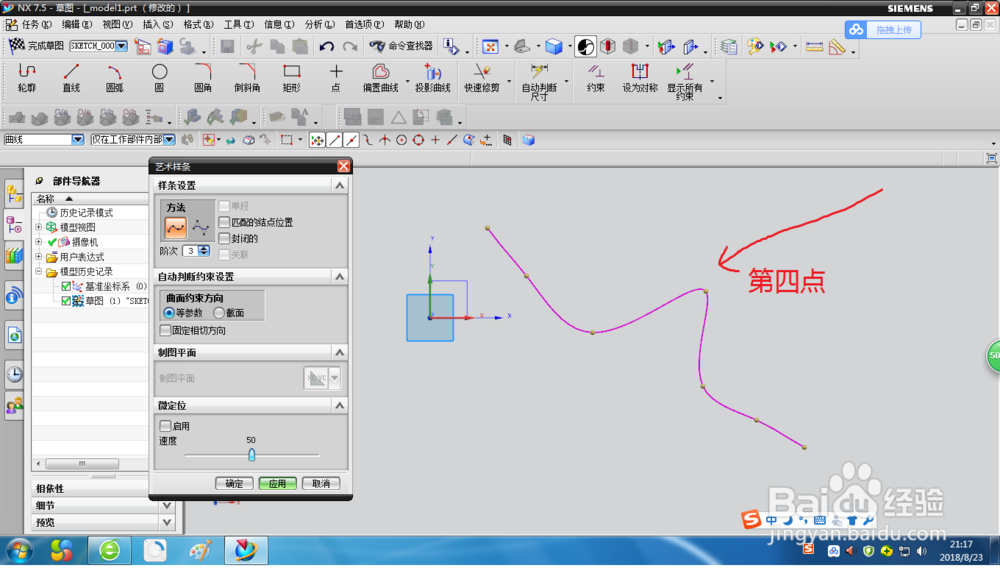Open the Offset Curve (偏置曲线) tool

click(x=381, y=78)
